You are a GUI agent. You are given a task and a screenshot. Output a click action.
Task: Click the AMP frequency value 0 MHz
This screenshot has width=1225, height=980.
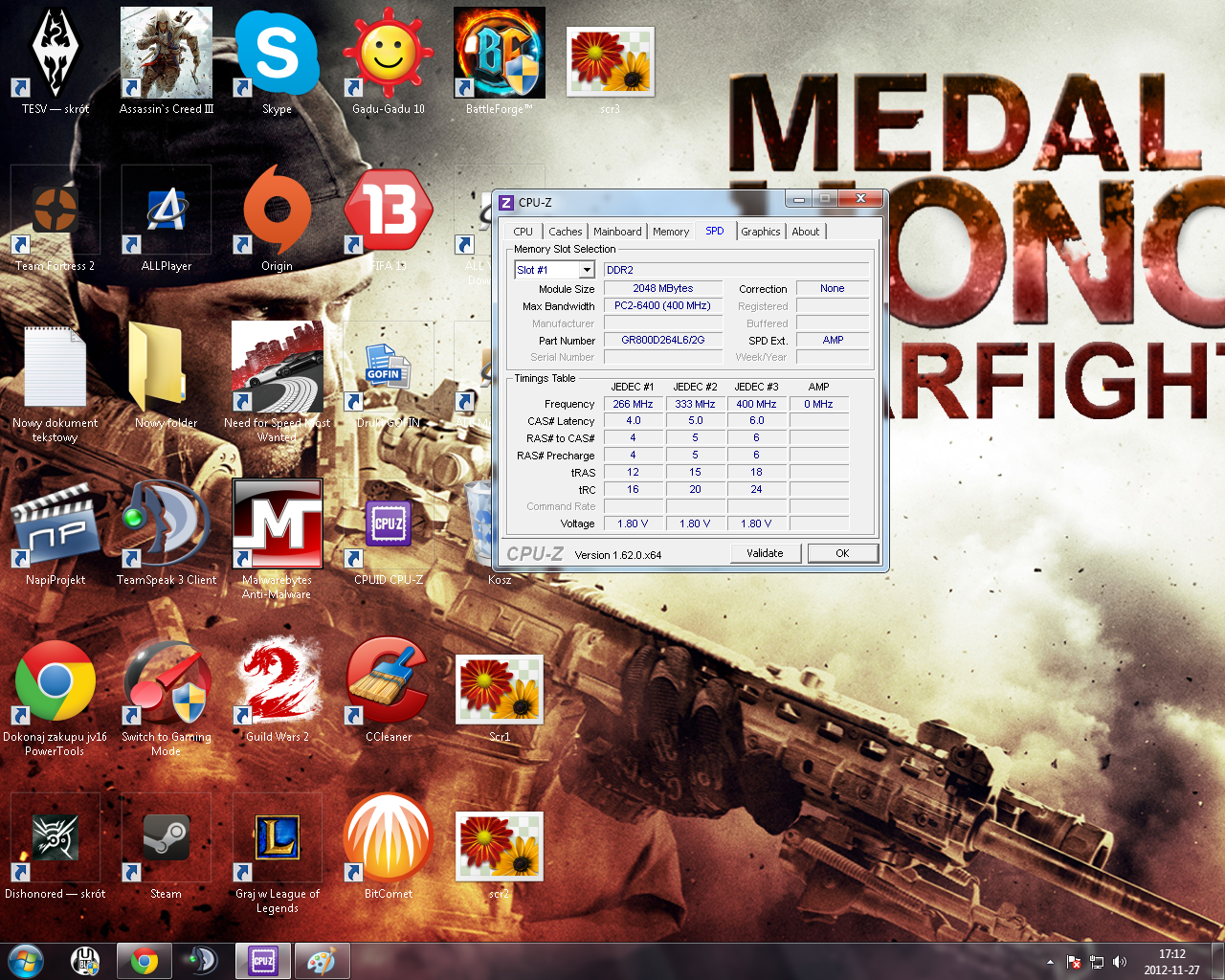click(818, 404)
